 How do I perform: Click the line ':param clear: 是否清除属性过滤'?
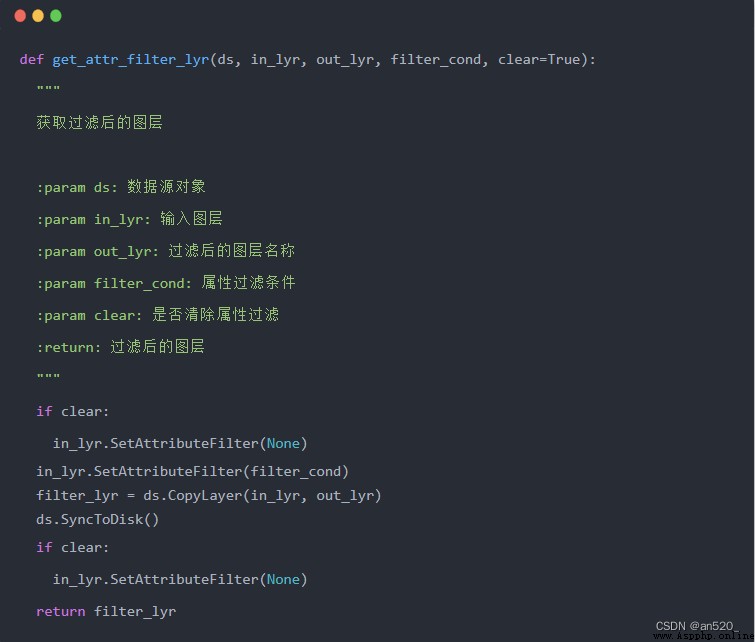(157, 315)
